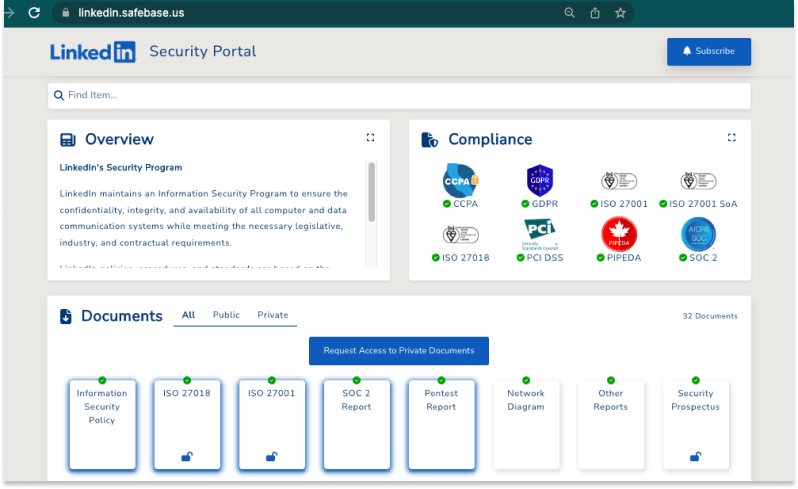798x489 pixels.
Task: Click the Subscribe button
Action: 708,51
